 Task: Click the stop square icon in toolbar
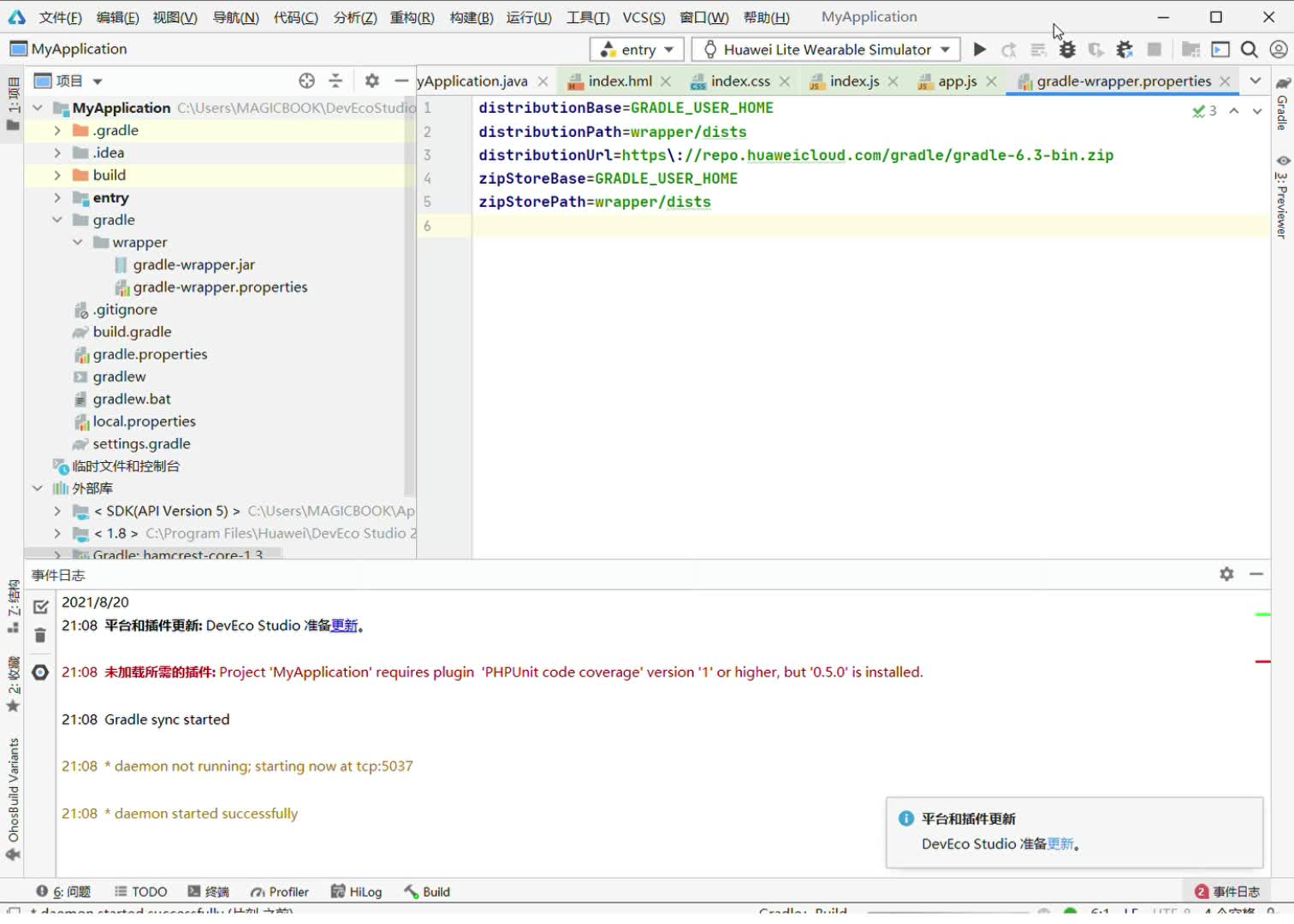pos(1155,50)
